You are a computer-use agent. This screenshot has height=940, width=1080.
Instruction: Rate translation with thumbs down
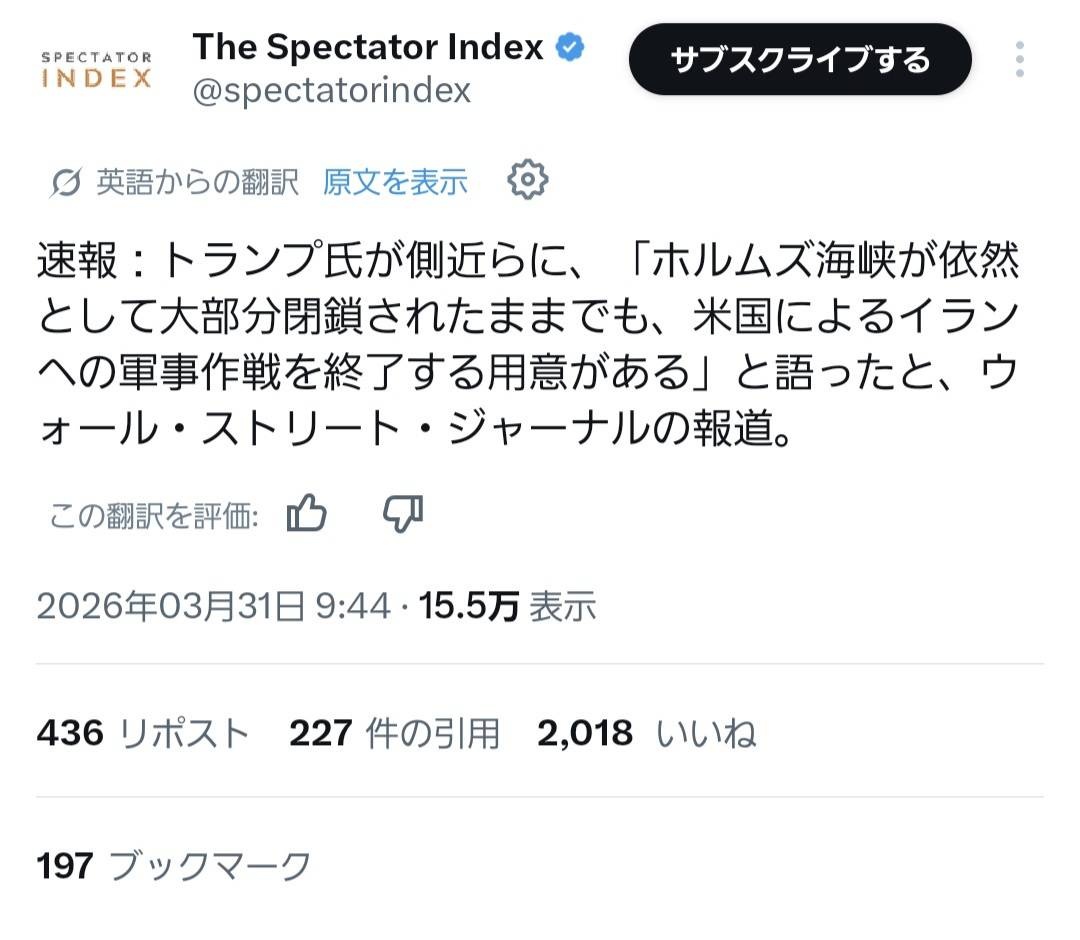403,514
